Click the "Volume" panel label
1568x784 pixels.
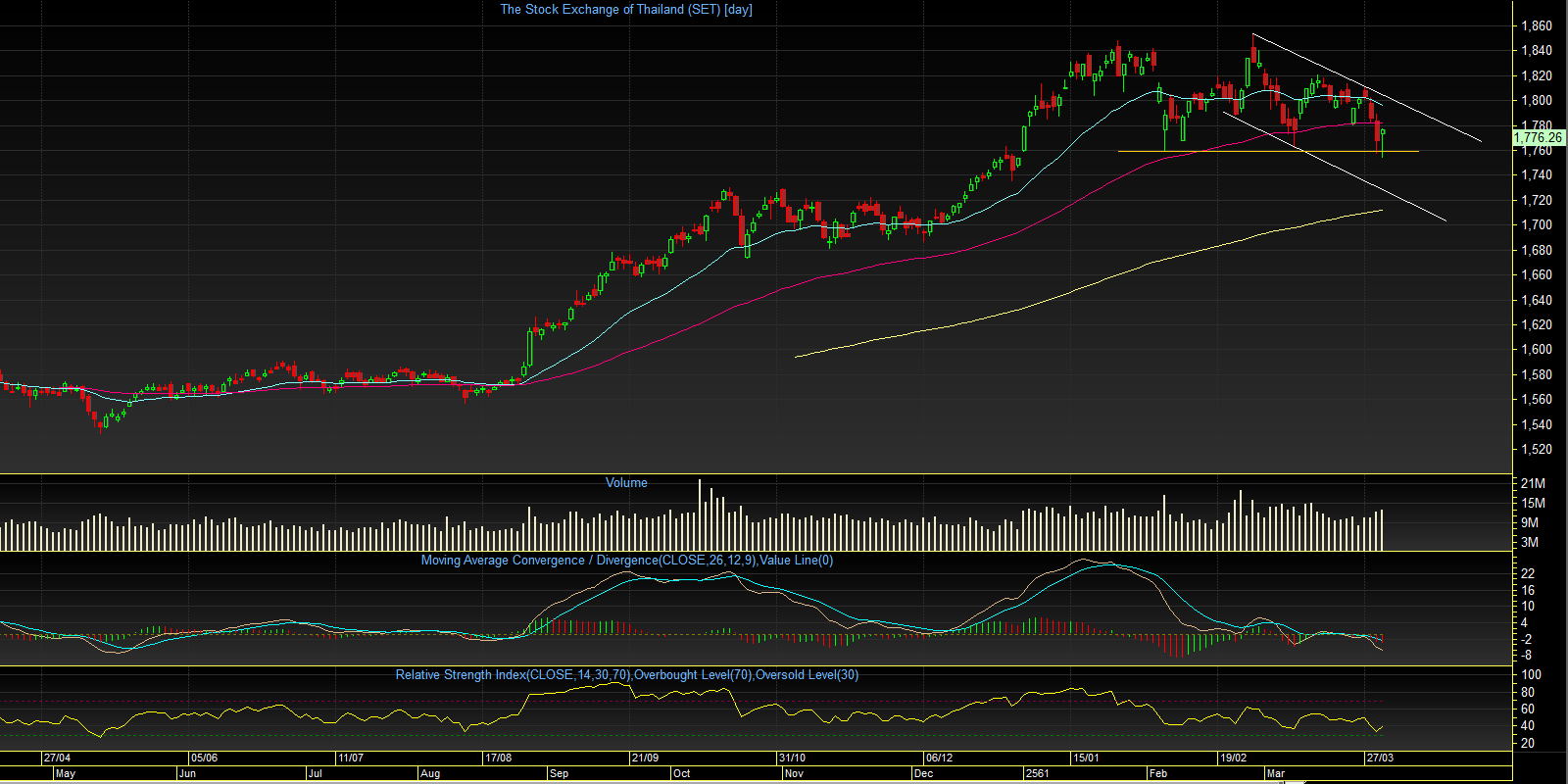click(x=626, y=483)
